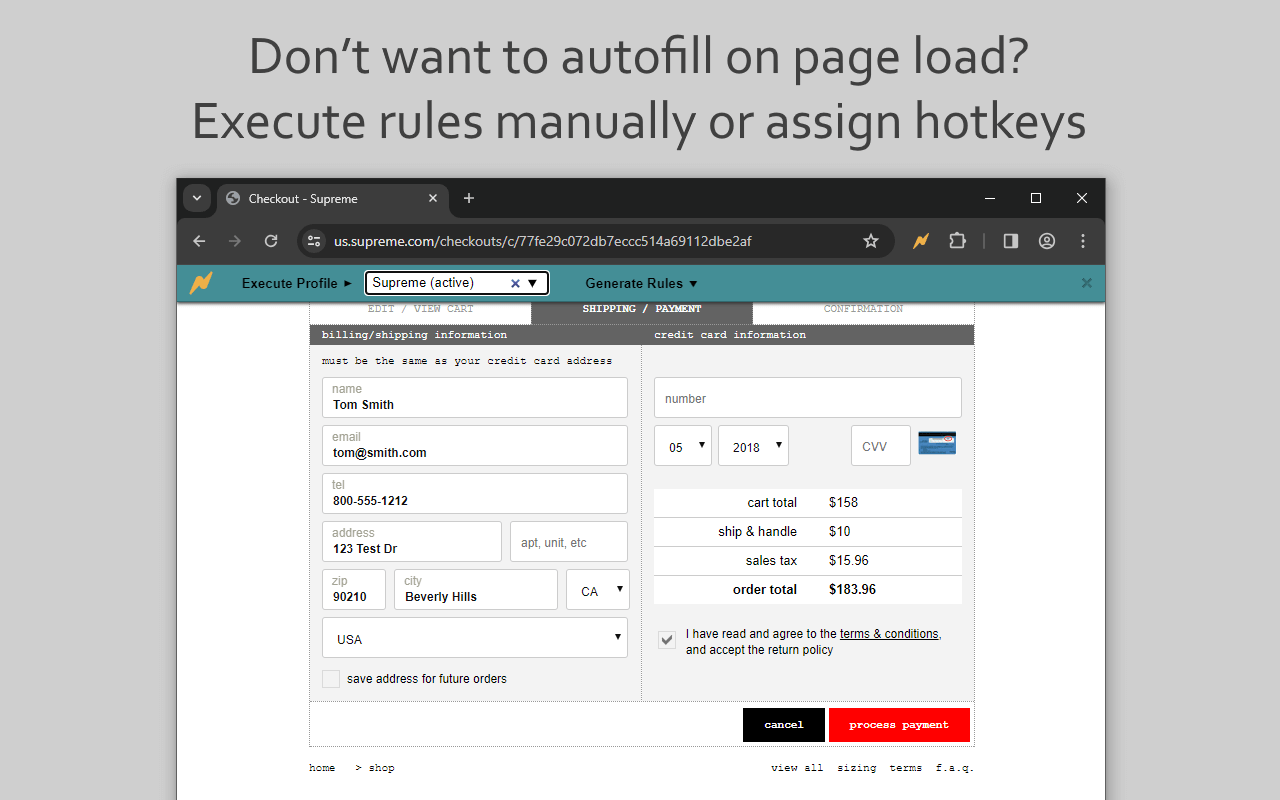Uncheck the terms & conditions agreement
This screenshot has height=800, width=1280.
click(666, 639)
